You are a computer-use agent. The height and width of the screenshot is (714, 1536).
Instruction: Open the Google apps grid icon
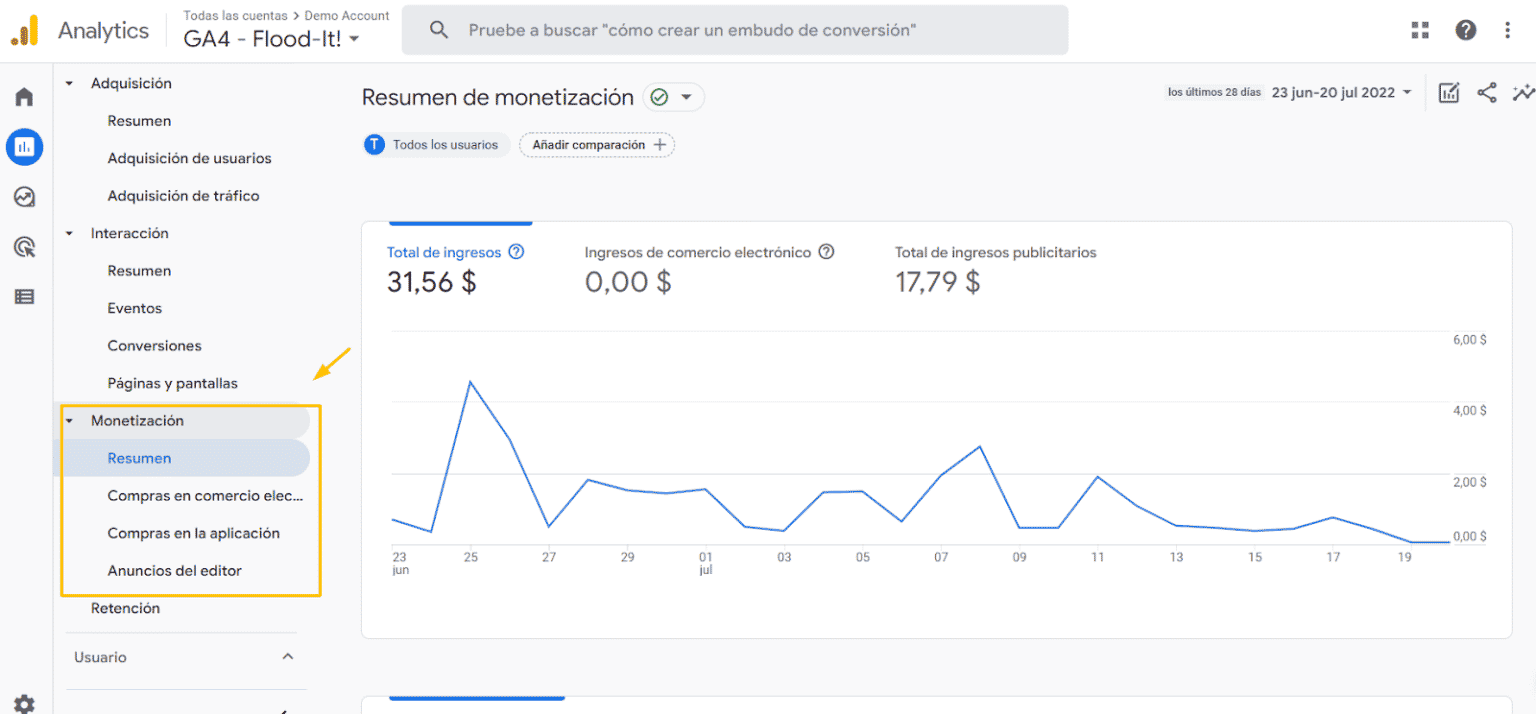(1419, 29)
